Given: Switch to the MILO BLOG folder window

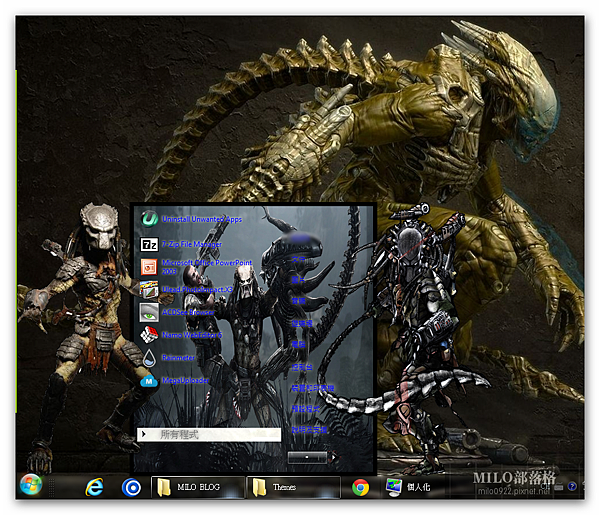Looking at the screenshot, I should (198, 487).
